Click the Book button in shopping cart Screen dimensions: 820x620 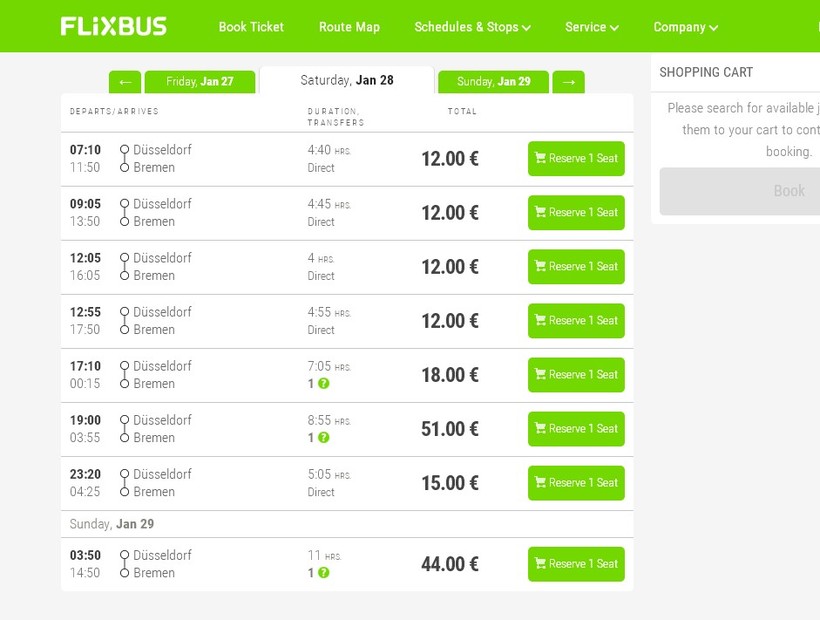click(787, 191)
